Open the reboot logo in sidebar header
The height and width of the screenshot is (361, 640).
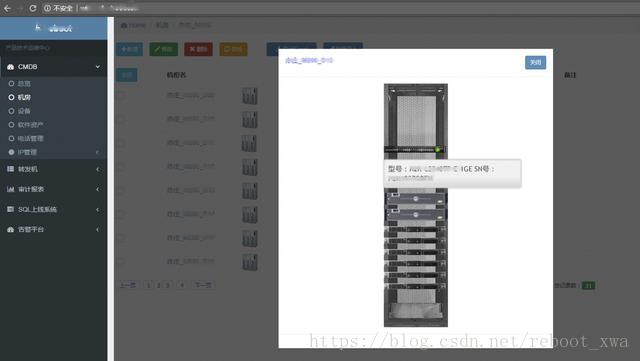(53, 28)
